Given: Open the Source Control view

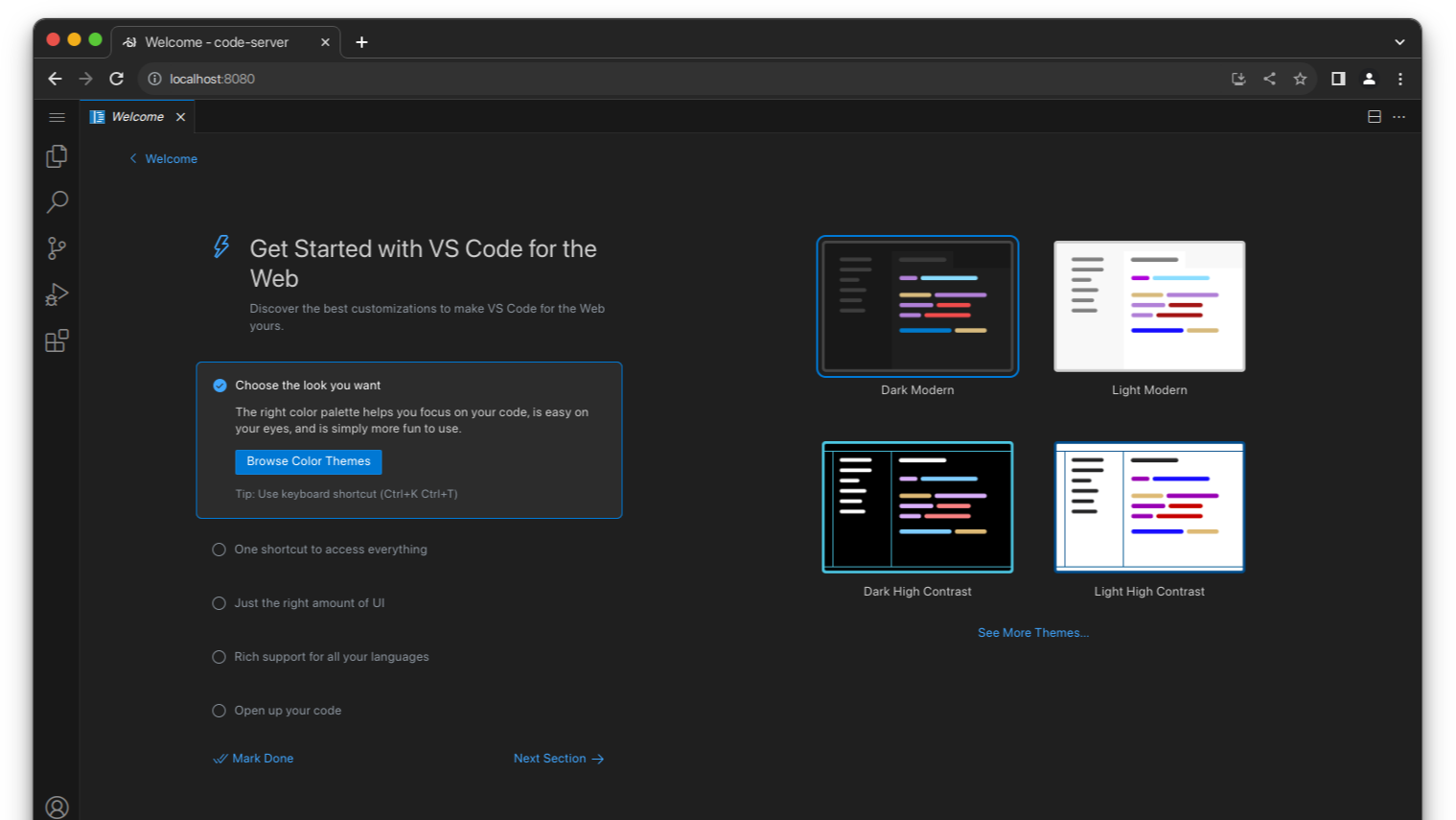Looking at the screenshot, I should click(57, 248).
